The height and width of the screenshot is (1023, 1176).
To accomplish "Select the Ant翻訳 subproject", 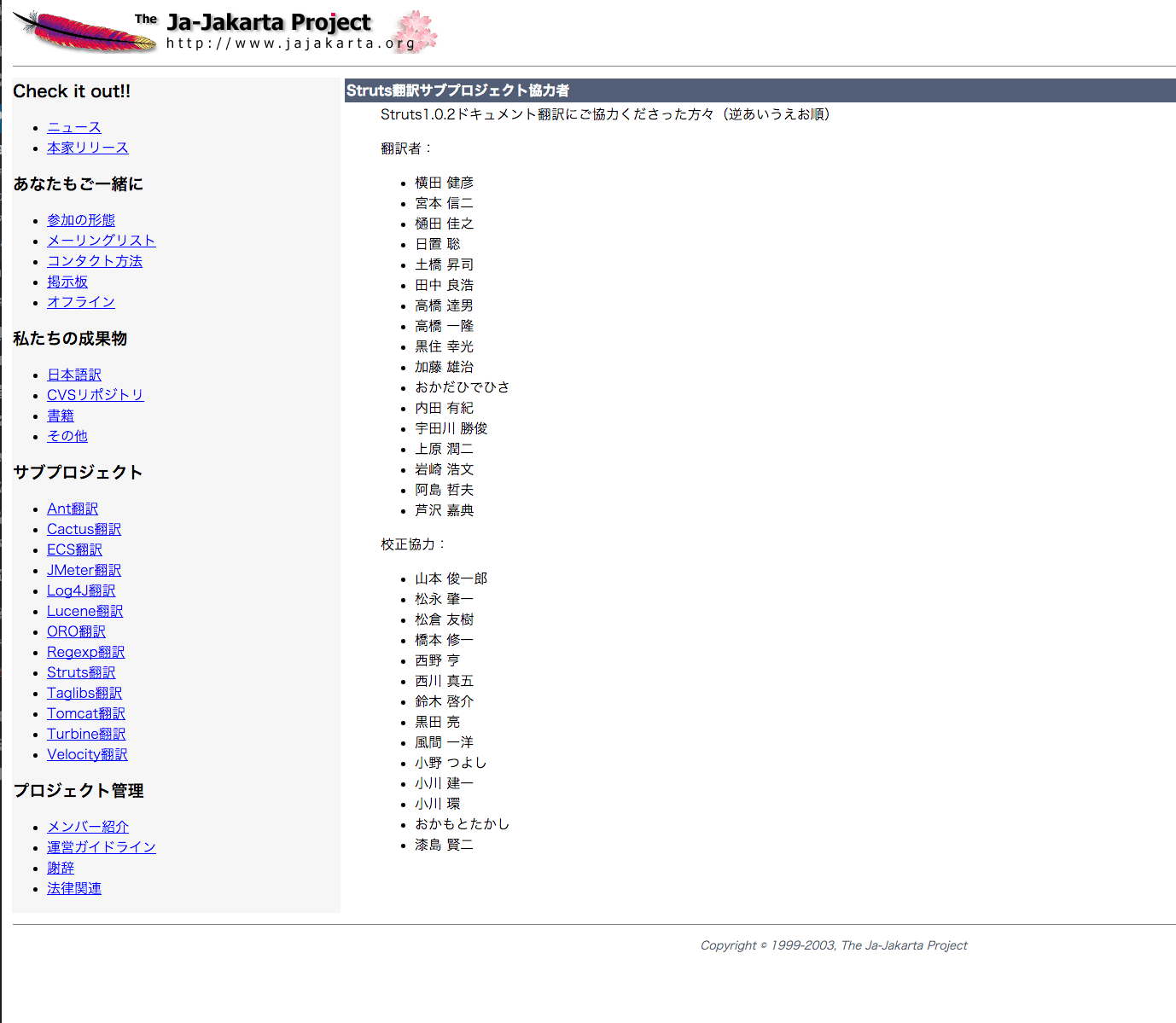I will [72, 509].
